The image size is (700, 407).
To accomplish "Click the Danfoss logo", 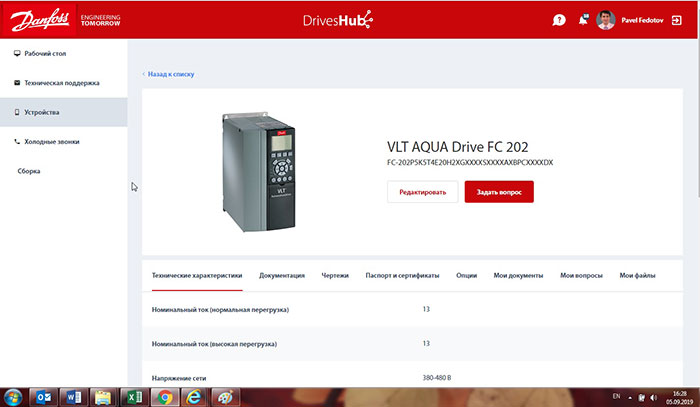I will [39, 20].
